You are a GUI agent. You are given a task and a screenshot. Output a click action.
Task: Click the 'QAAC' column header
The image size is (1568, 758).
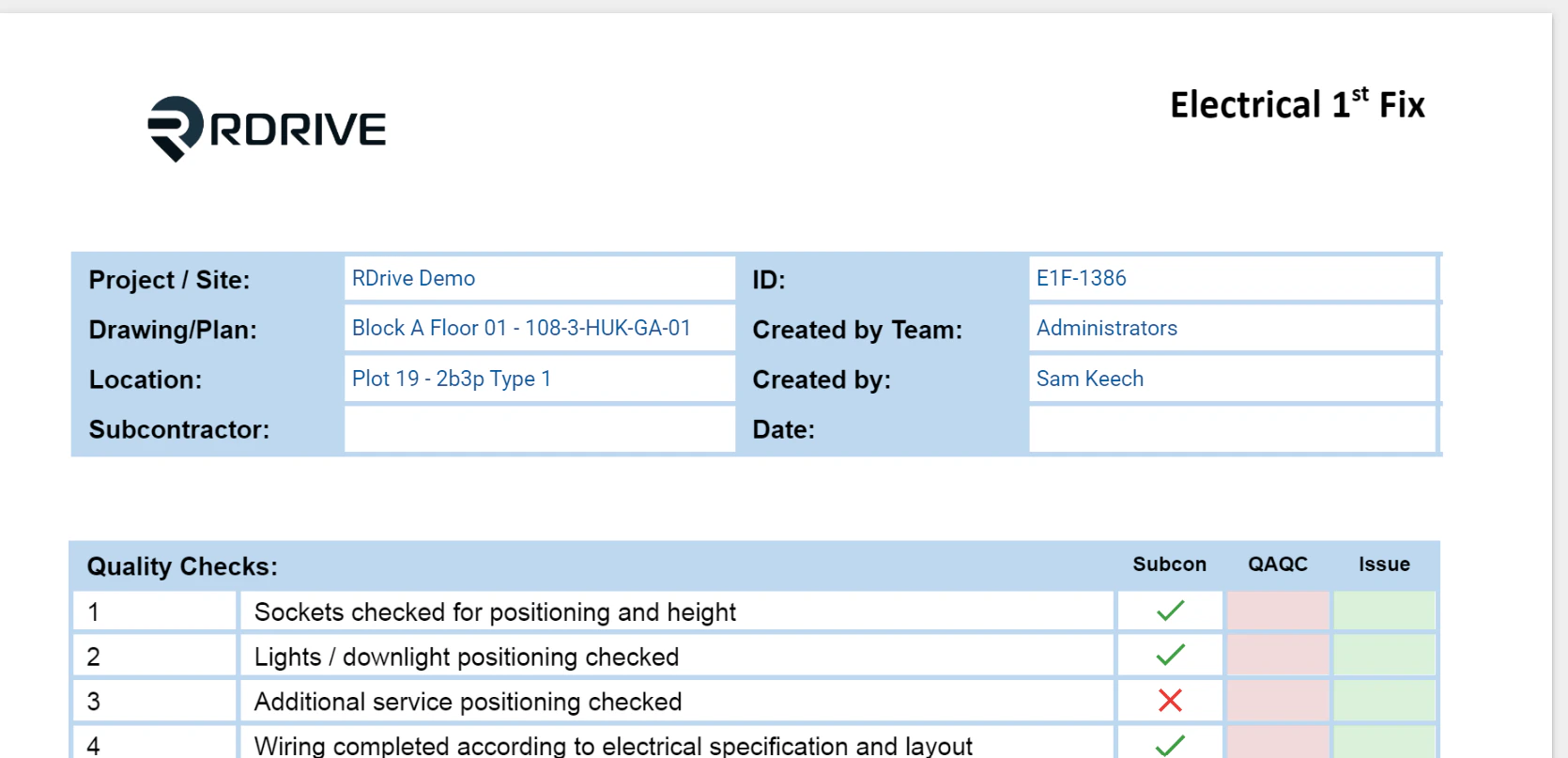pyautogui.click(x=1278, y=565)
